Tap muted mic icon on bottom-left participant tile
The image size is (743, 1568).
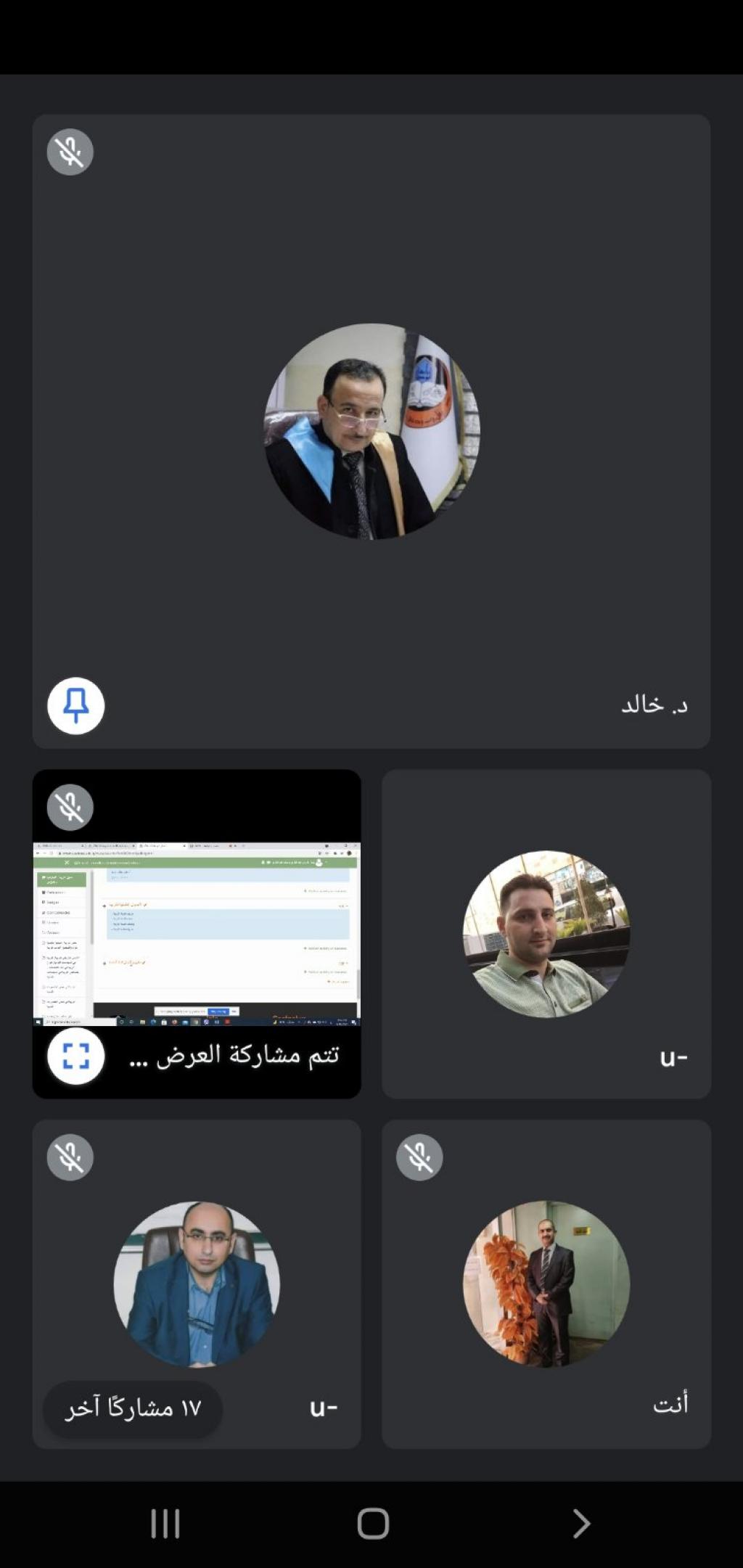pos(70,1157)
